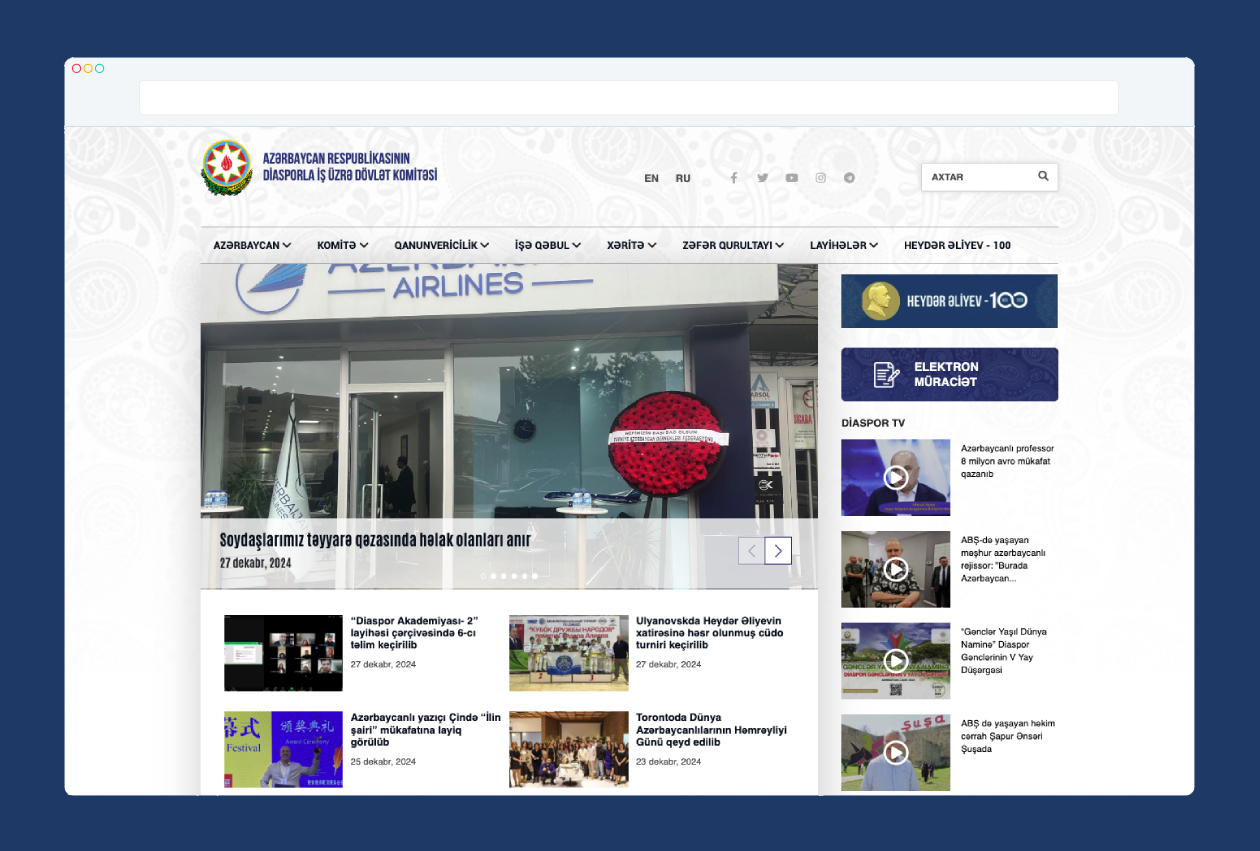Expand the LAYİHƏLƏR menu

[x=844, y=245]
